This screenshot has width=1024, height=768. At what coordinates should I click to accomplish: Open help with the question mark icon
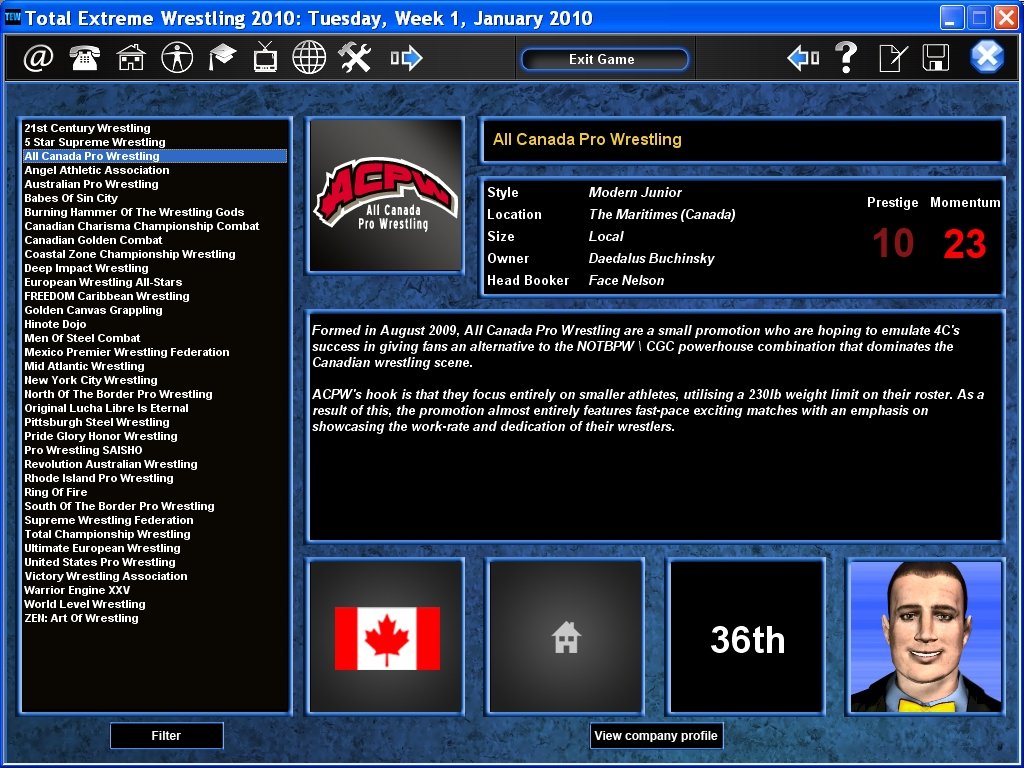[846, 57]
